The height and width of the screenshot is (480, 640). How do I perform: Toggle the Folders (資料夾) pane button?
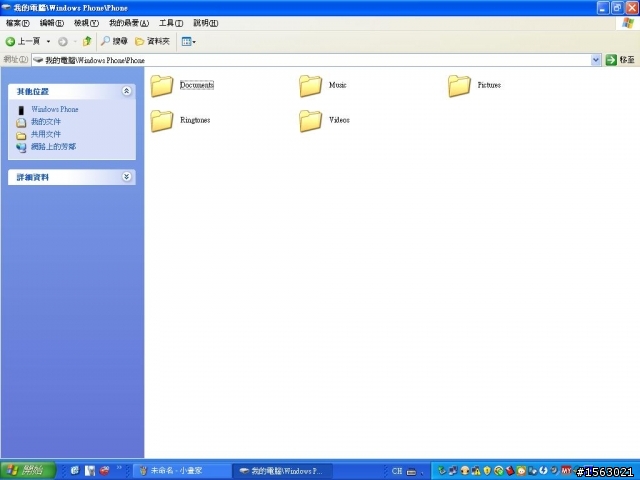click(x=152, y=41)
